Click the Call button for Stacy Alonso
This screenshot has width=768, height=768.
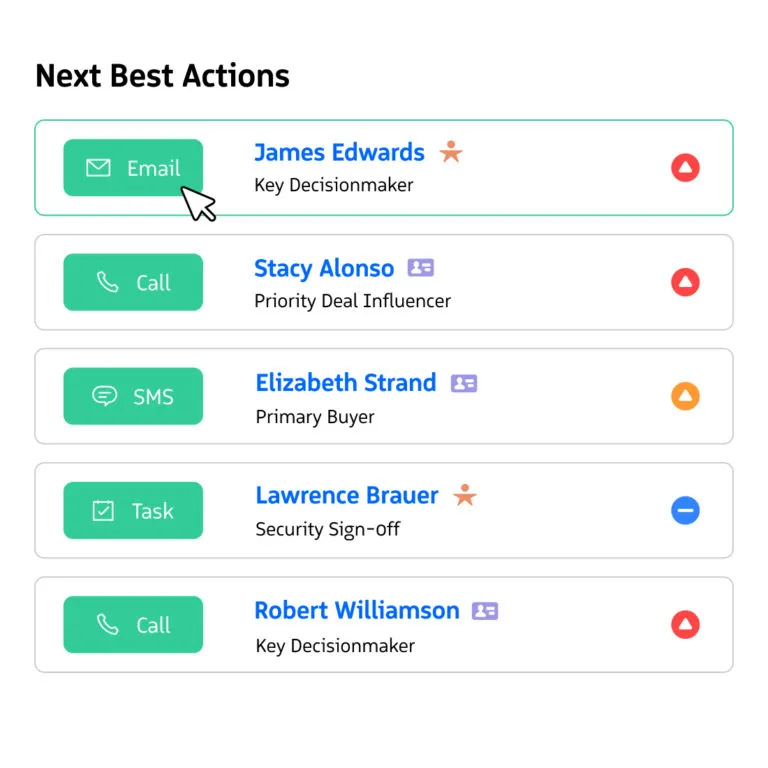pyautogui.click(x=133, y=282)
